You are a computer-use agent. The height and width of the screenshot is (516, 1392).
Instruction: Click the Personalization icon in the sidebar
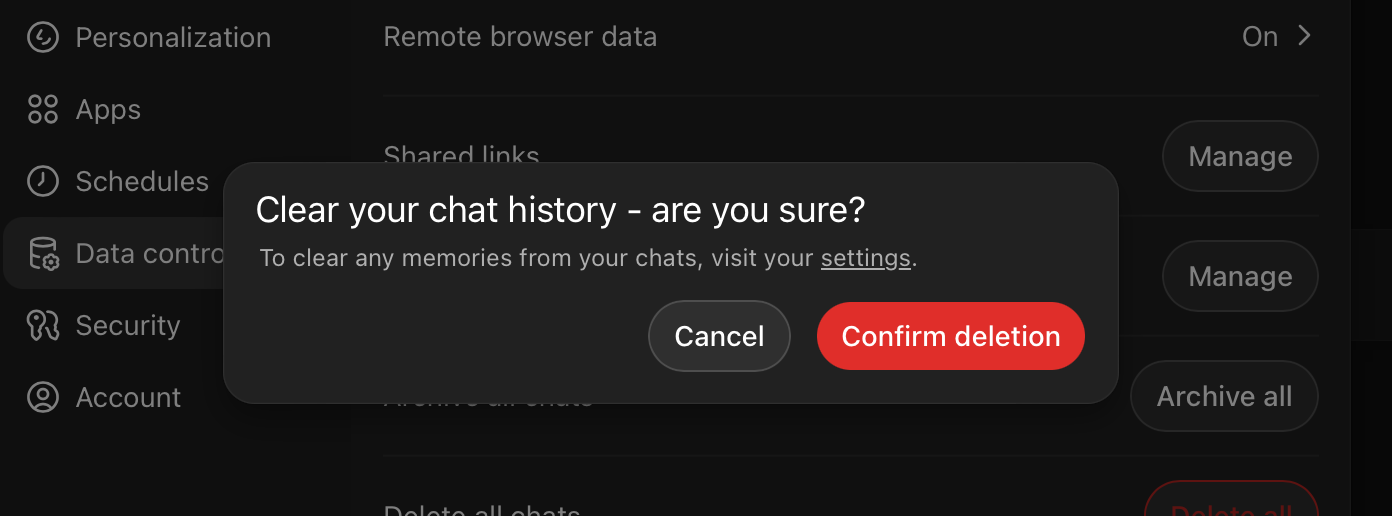43,38
